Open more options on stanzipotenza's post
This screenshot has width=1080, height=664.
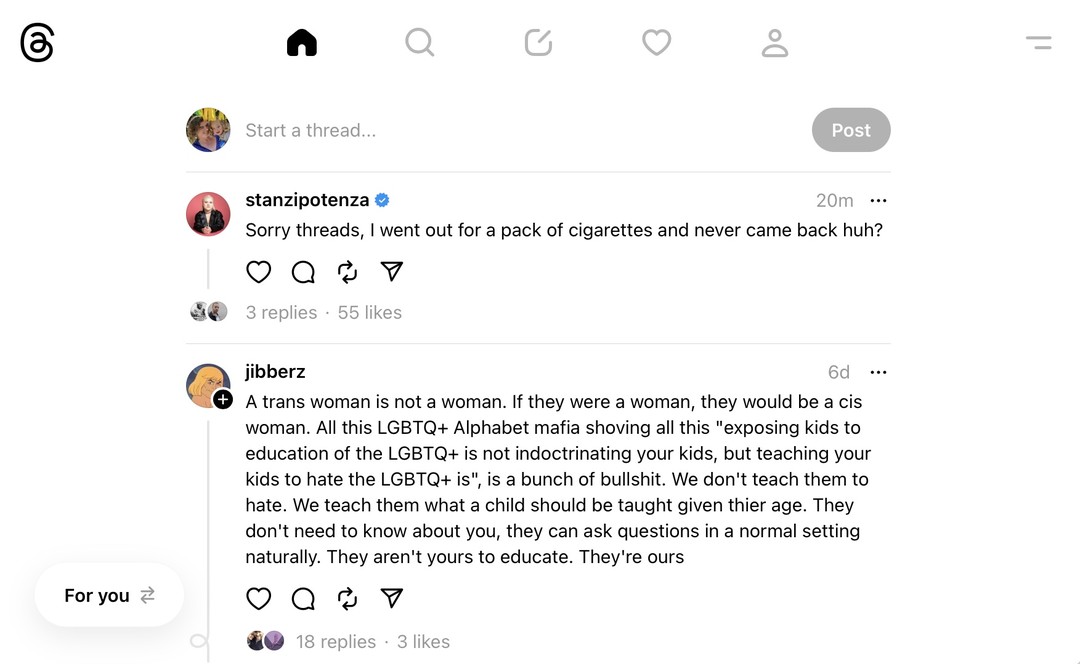pos(878,201)
